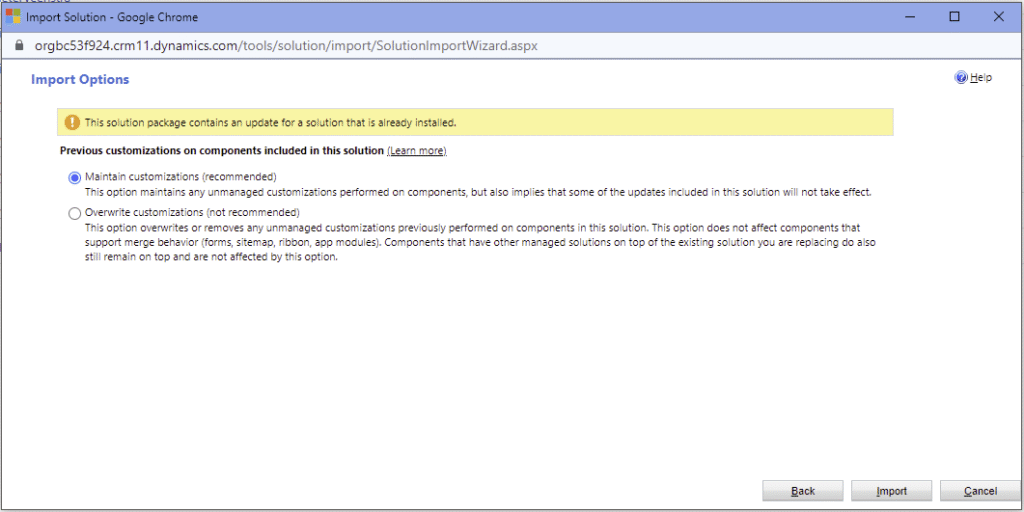
Task: Maximize the Import Solution window
Action: pyautogui.click(x=955, y=17)
